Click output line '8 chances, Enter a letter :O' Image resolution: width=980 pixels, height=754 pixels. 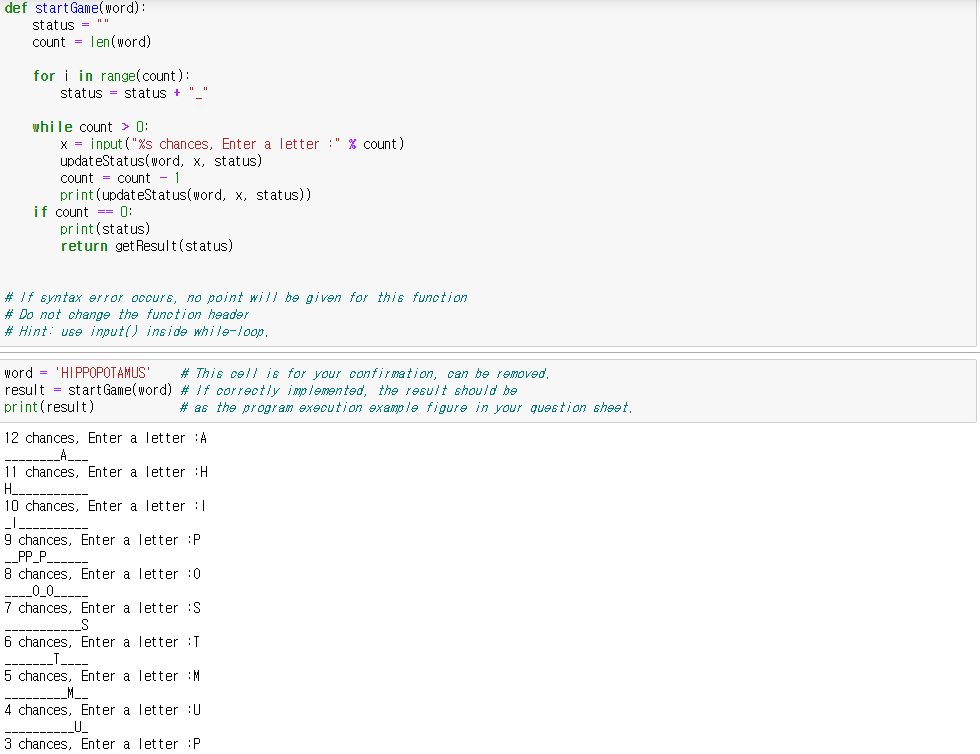point(102,574)
